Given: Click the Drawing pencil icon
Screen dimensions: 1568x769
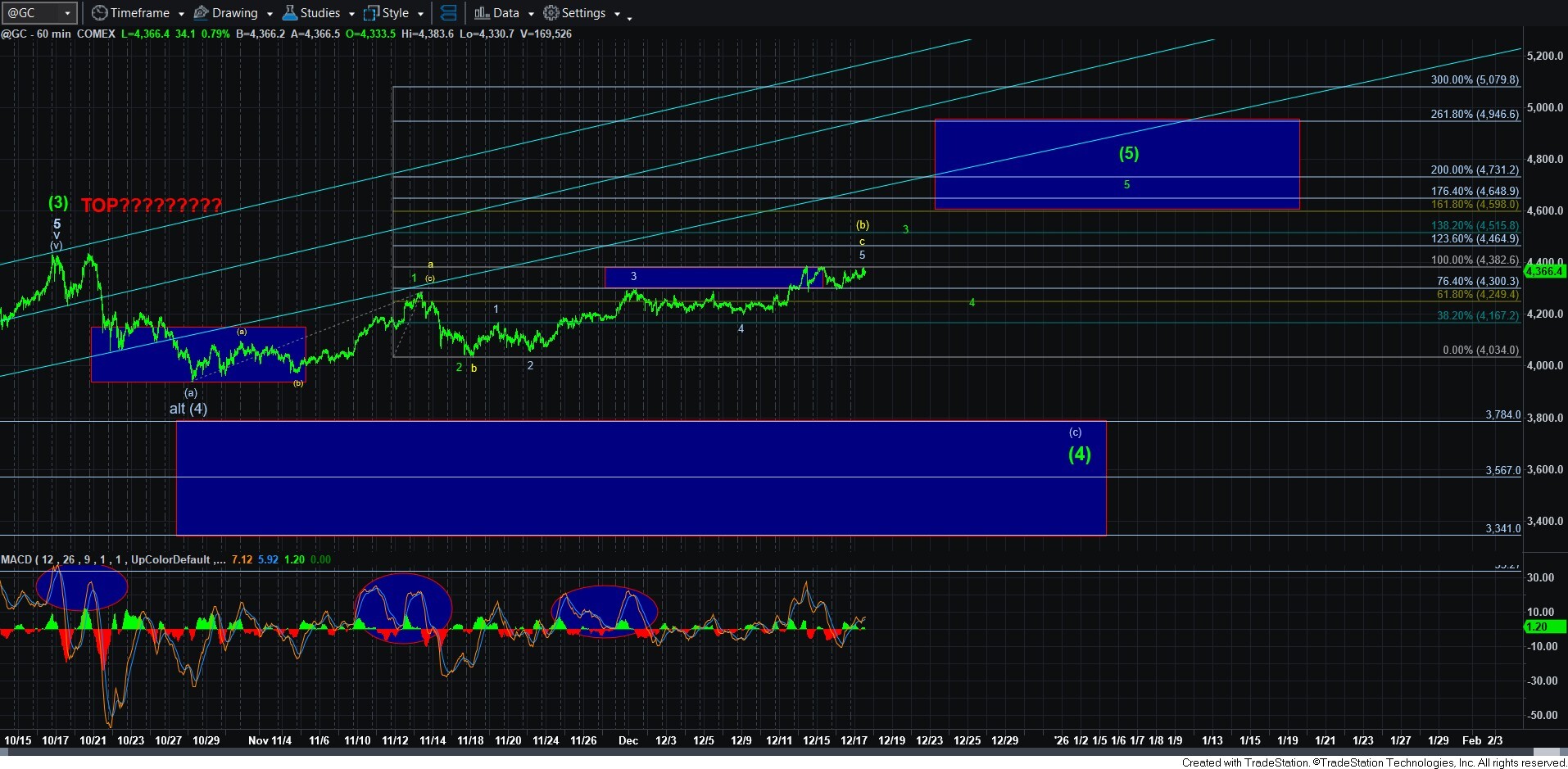Looking at the screenshot, I should coord(201,13).
